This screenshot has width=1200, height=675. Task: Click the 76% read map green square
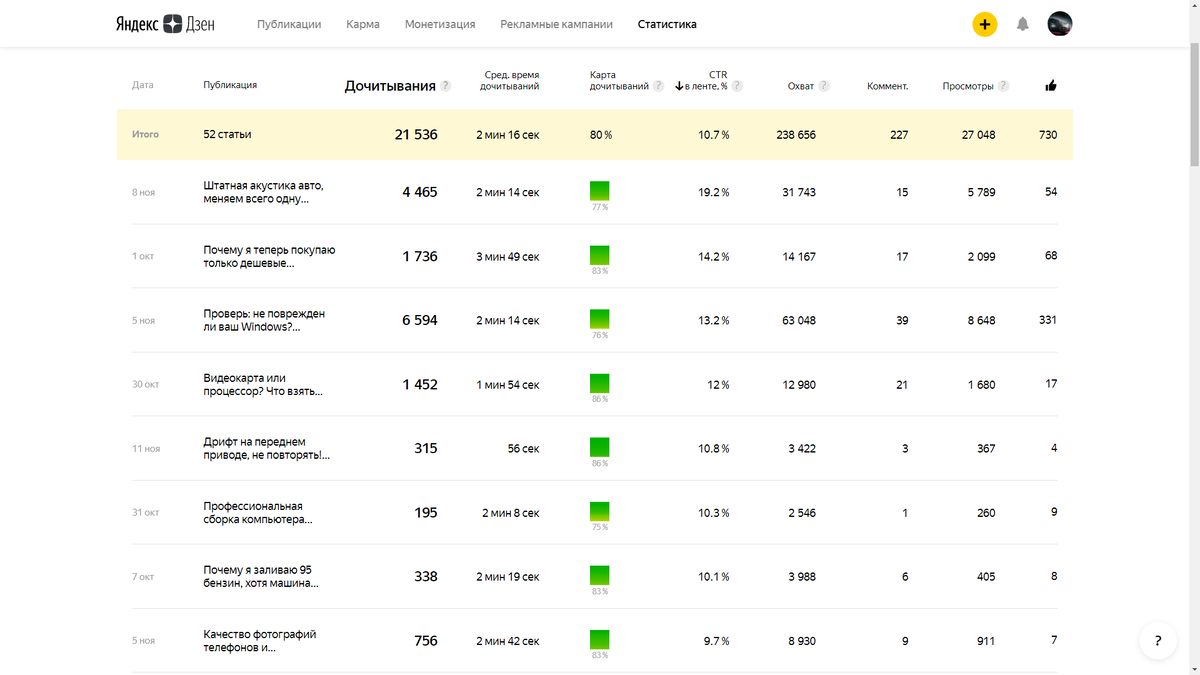600,319
